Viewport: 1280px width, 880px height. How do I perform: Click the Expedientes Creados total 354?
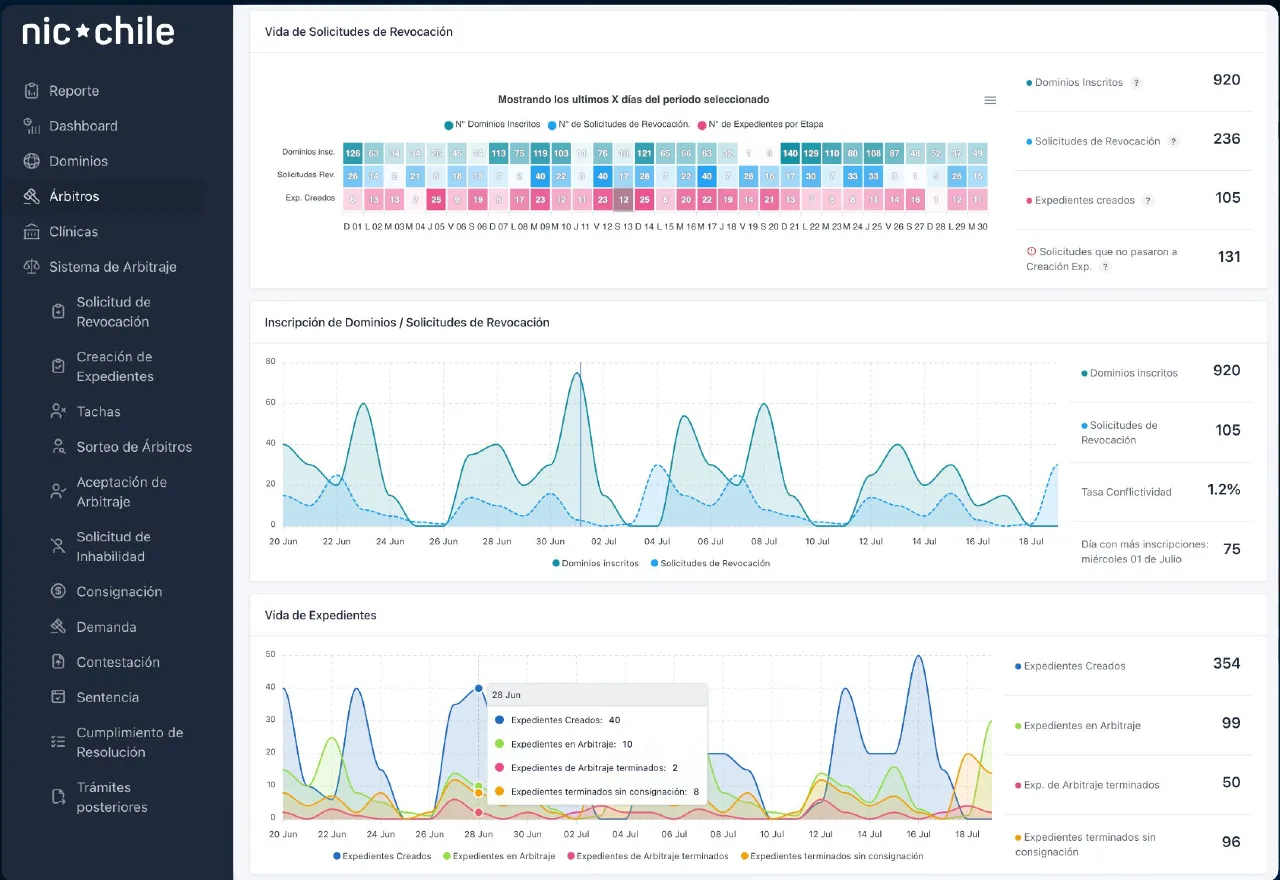[1226, 663]
